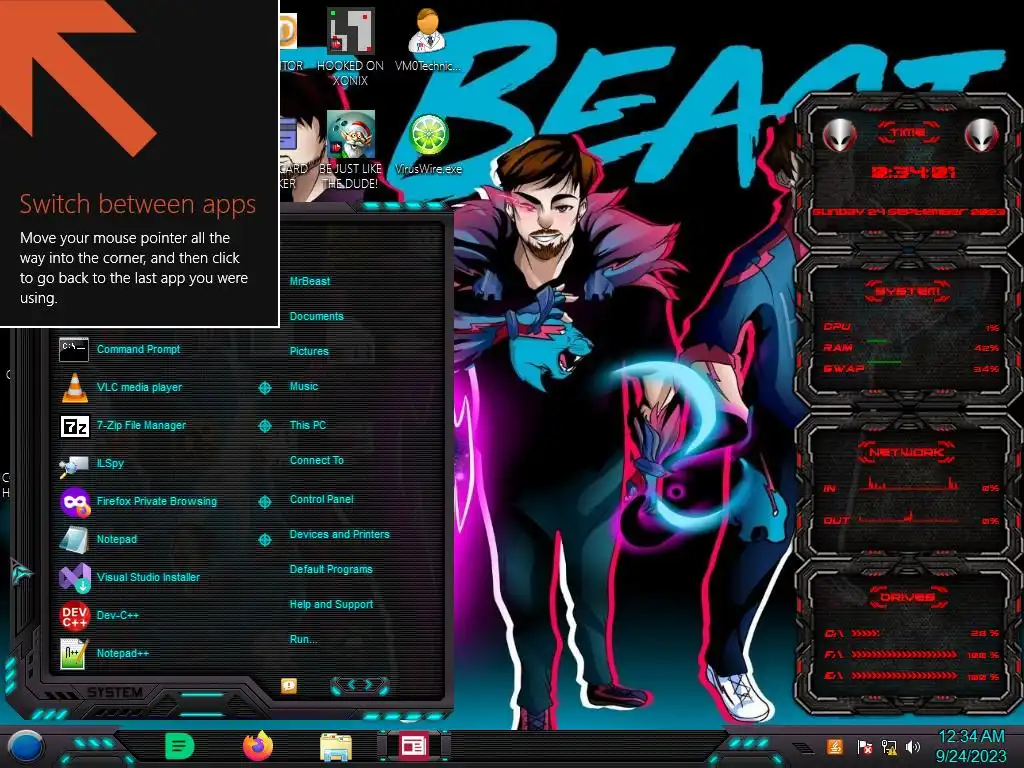The width and height of the screenshot is (1024, 768).
Task: Click red digital clock readout
Action: point(913,172)
